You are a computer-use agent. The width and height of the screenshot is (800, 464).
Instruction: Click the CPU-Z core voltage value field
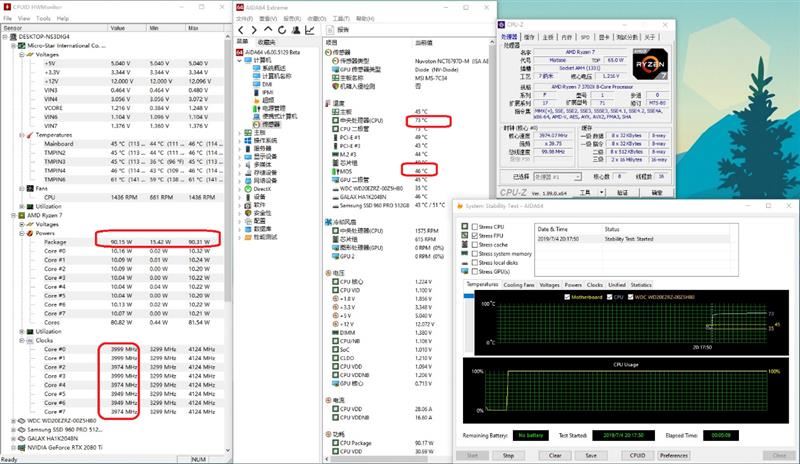pos(610,76)
